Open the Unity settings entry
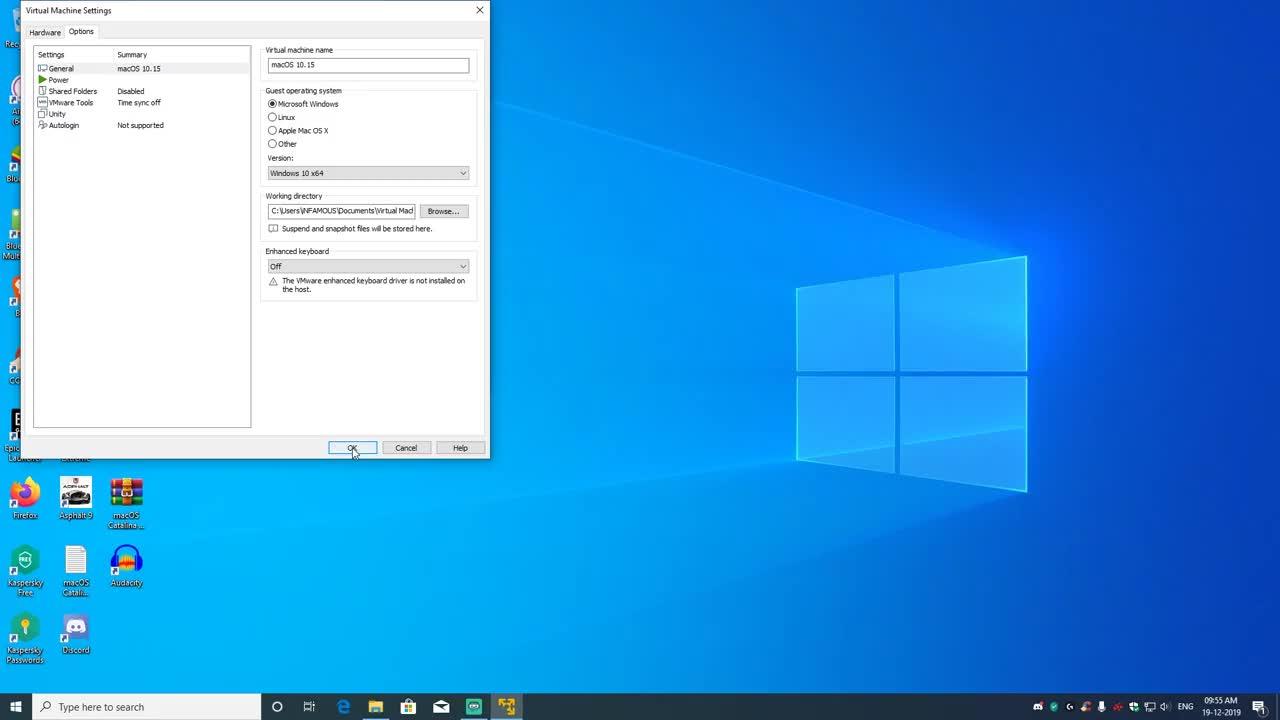Screen dimensions: 1280x720 58,113
